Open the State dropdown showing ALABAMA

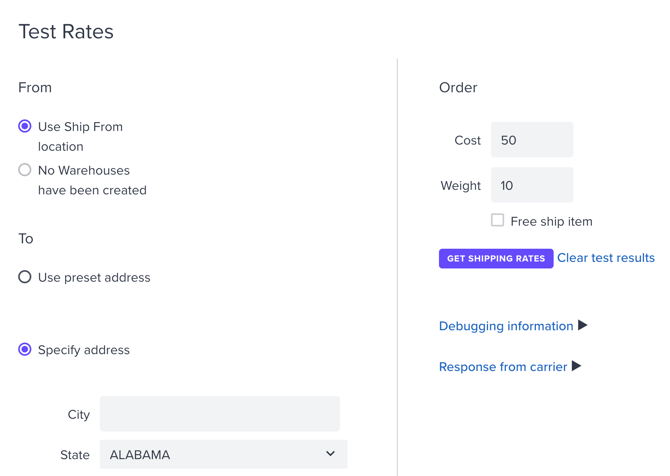pos(223,454)
